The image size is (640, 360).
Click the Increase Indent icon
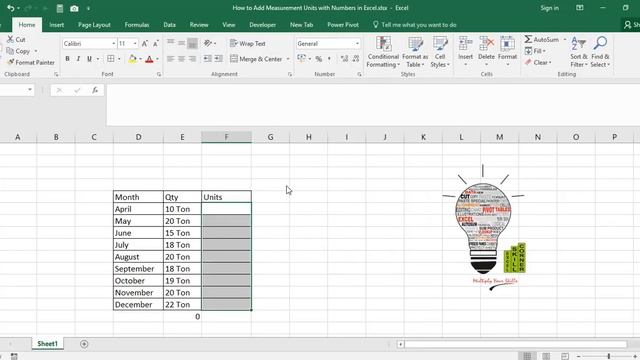coord(219,59)
